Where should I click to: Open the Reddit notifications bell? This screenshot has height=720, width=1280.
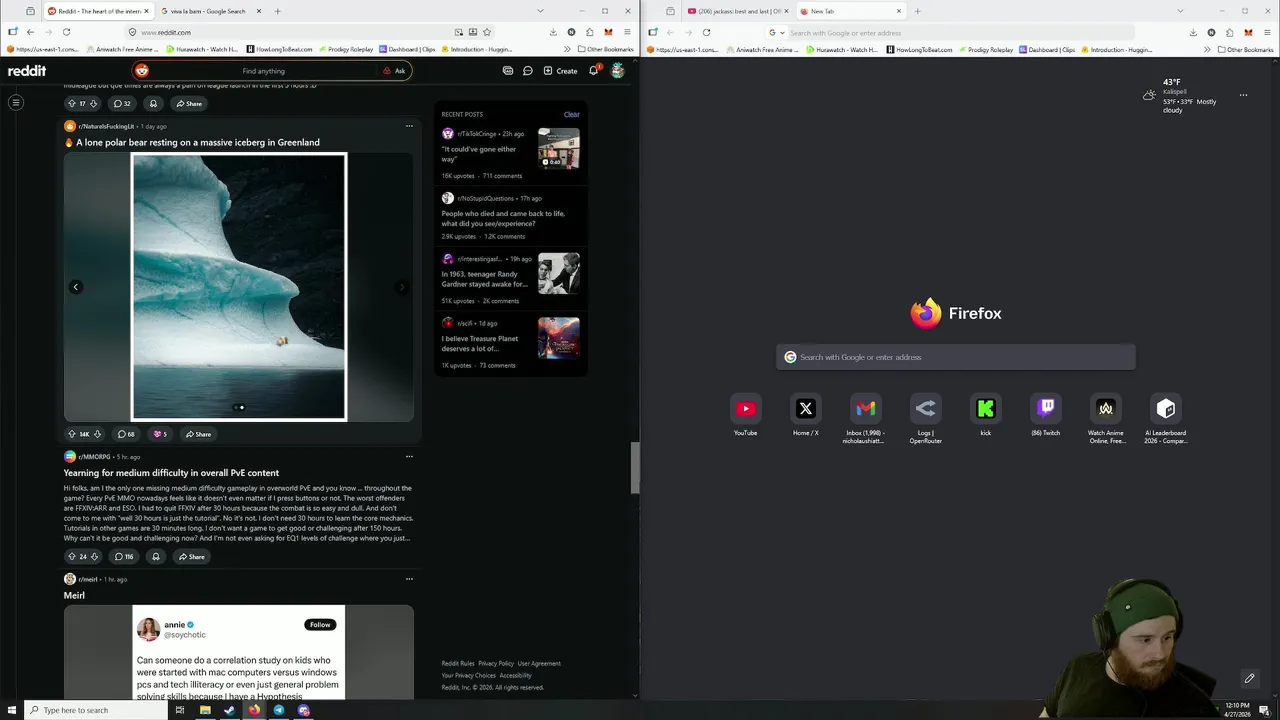[x=593, y=71]
